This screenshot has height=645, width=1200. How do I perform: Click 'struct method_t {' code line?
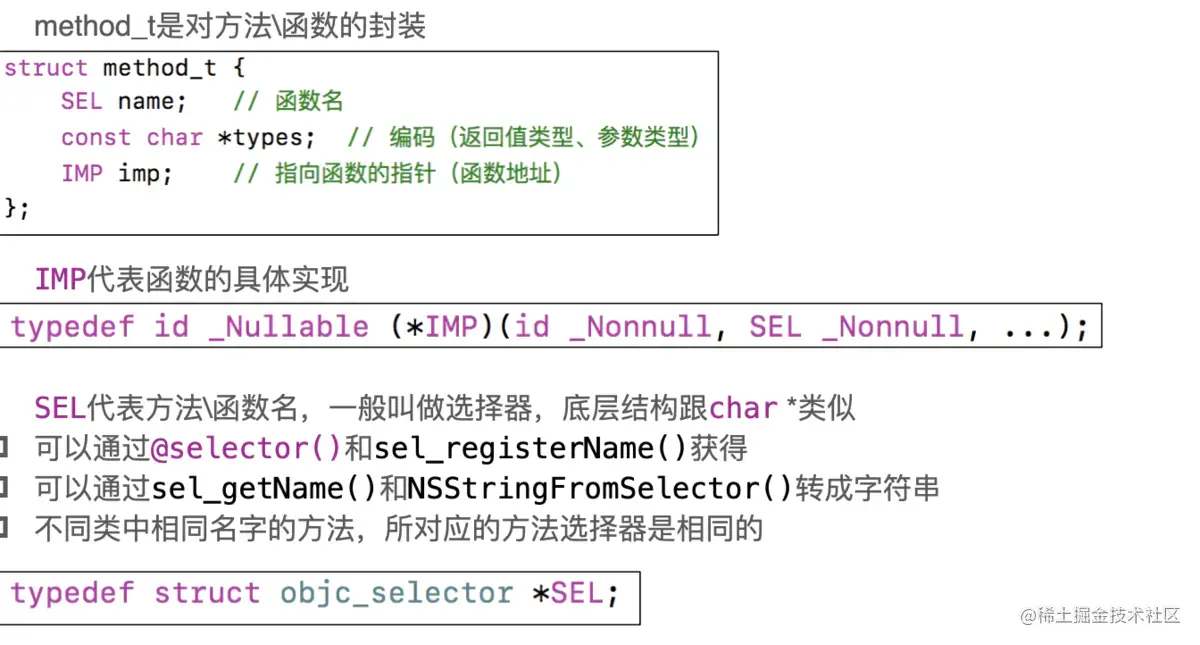125,68
